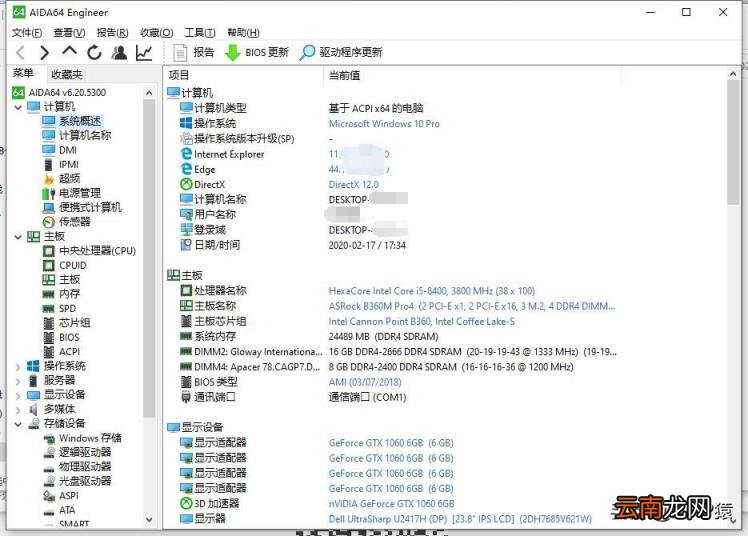Image resolution: width=748 pixels, height=536 pixels.
Task: Open 逻辑驱动器 tree item
Action: [77, 453]
